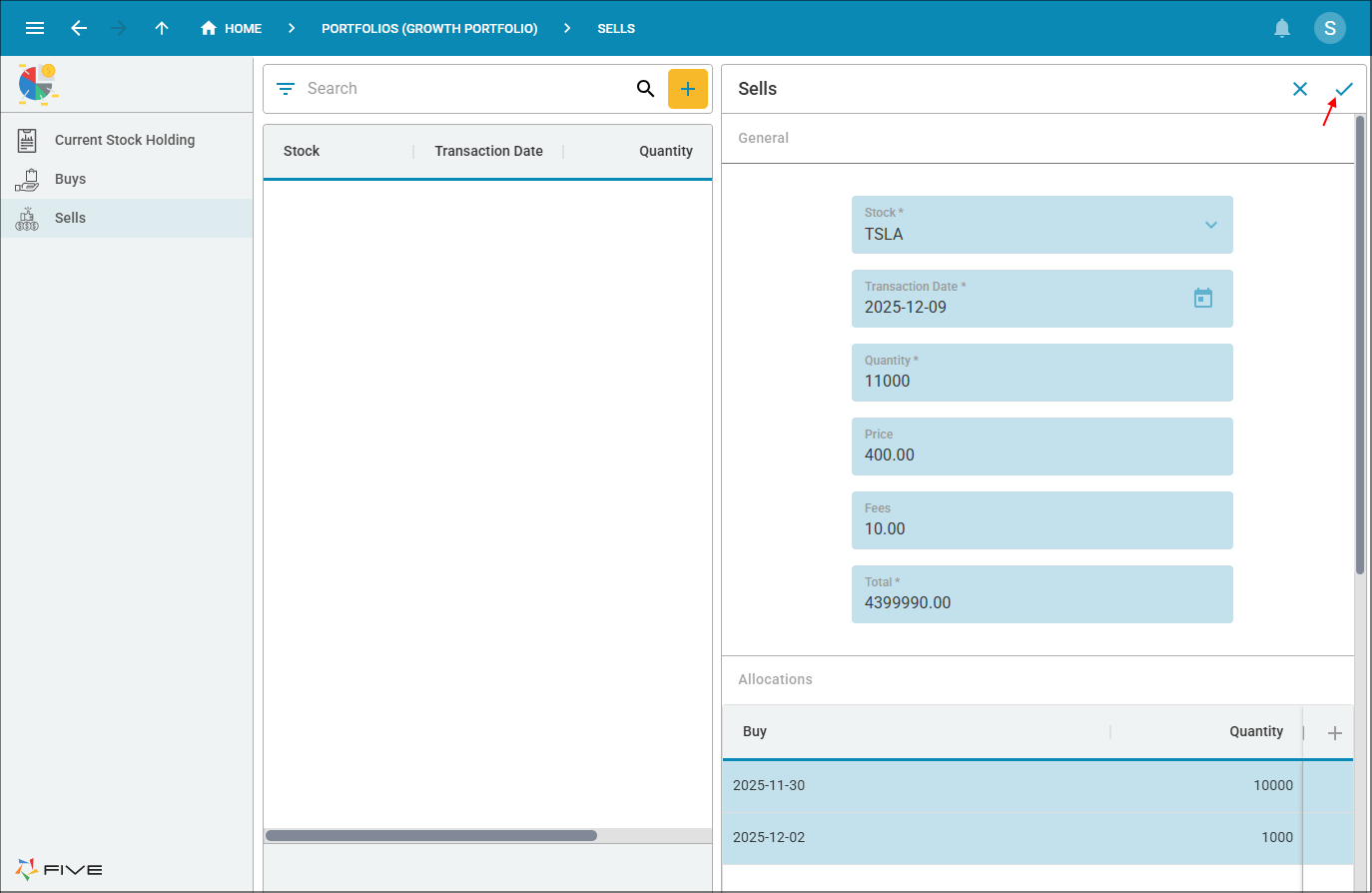
Task: Click the HOME breadcrumb
Action: coord(231,28)
